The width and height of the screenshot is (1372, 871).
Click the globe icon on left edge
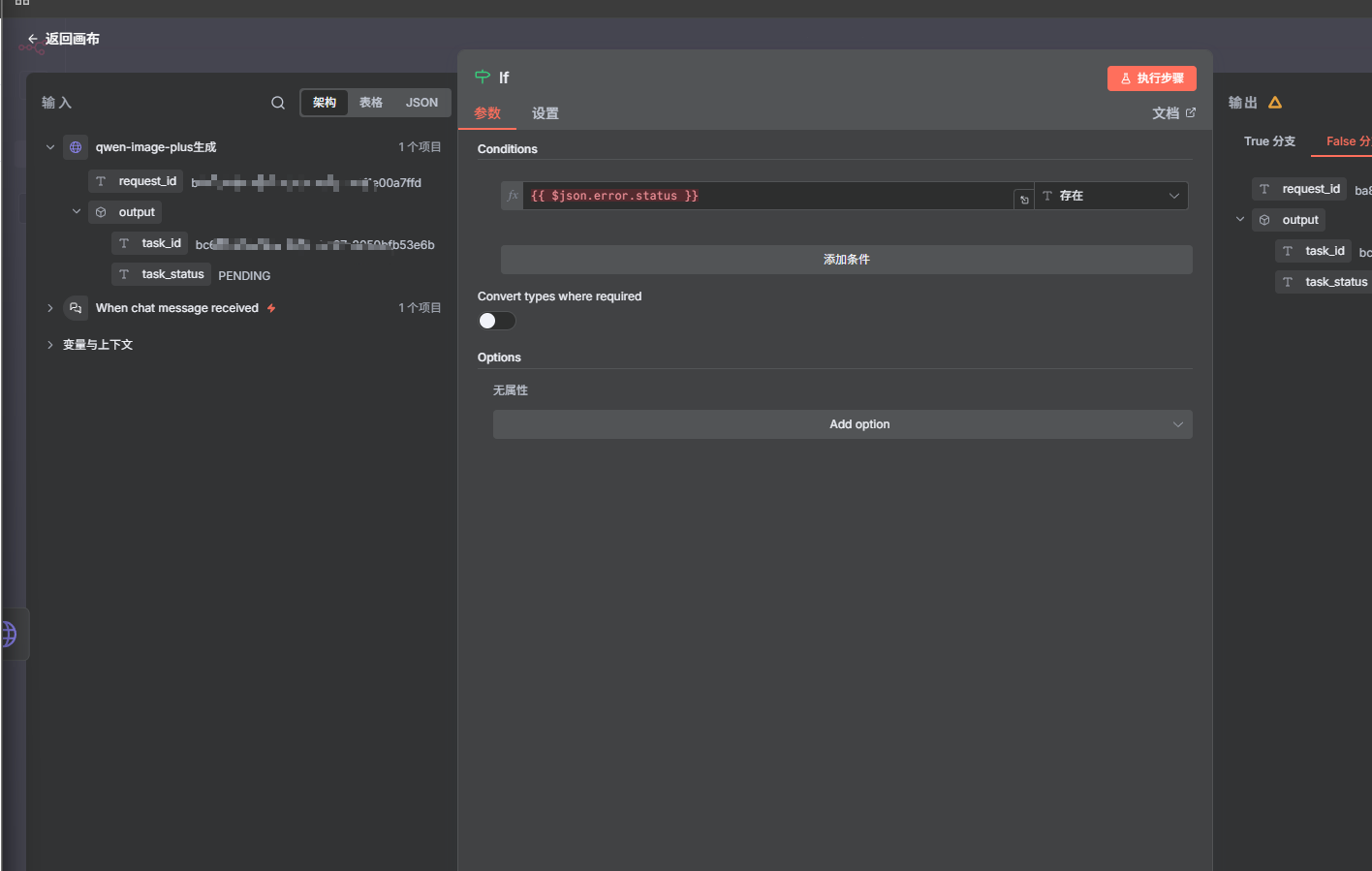point(9,635)
